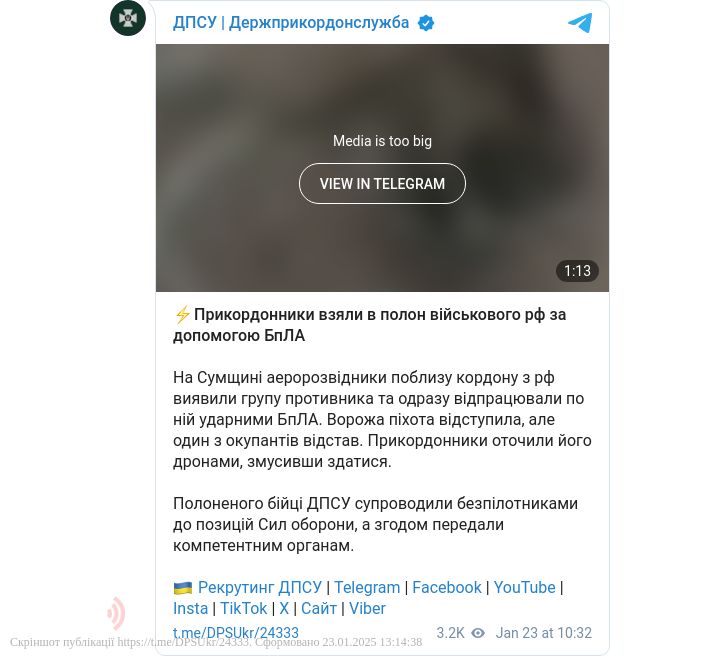720x660 pixels.
Task: Click the ДПСУ channel avatar icon
Action: pos(128,18)
